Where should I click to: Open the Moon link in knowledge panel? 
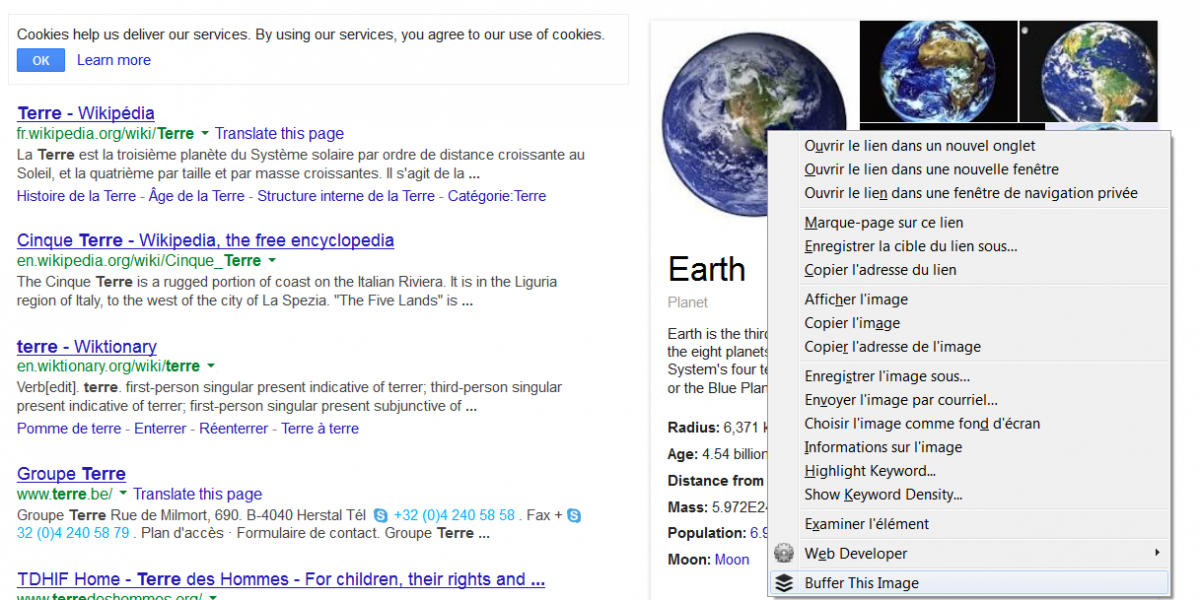point(732,560)
